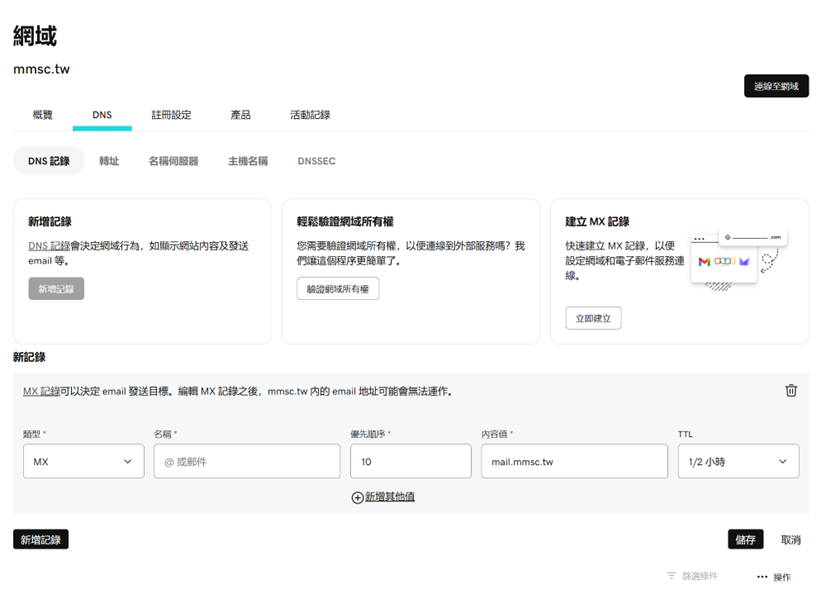Click the 名稱 input field
The image size is (831, 604).
click(x=247, y=461)
